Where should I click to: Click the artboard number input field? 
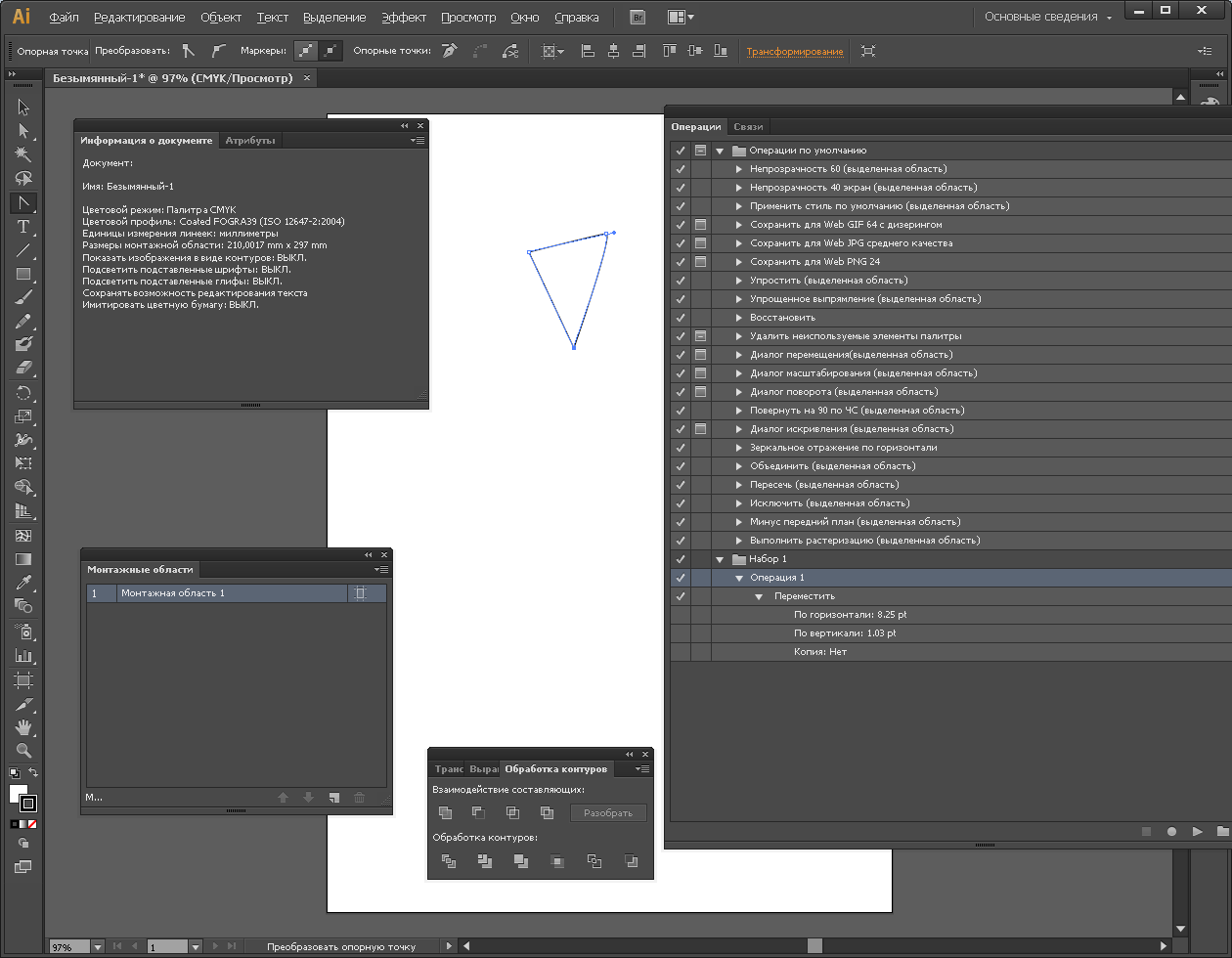pos(167,947)
